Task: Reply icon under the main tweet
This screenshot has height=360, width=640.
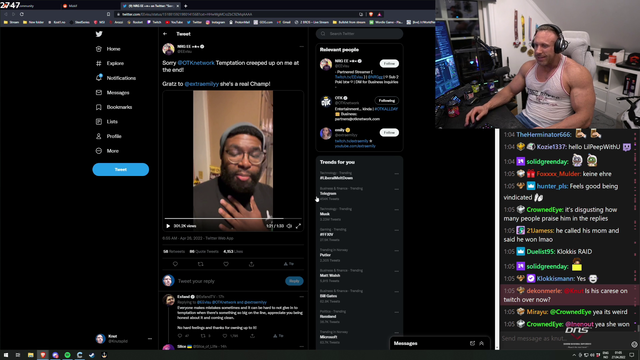Action: (x=175, y=264)
